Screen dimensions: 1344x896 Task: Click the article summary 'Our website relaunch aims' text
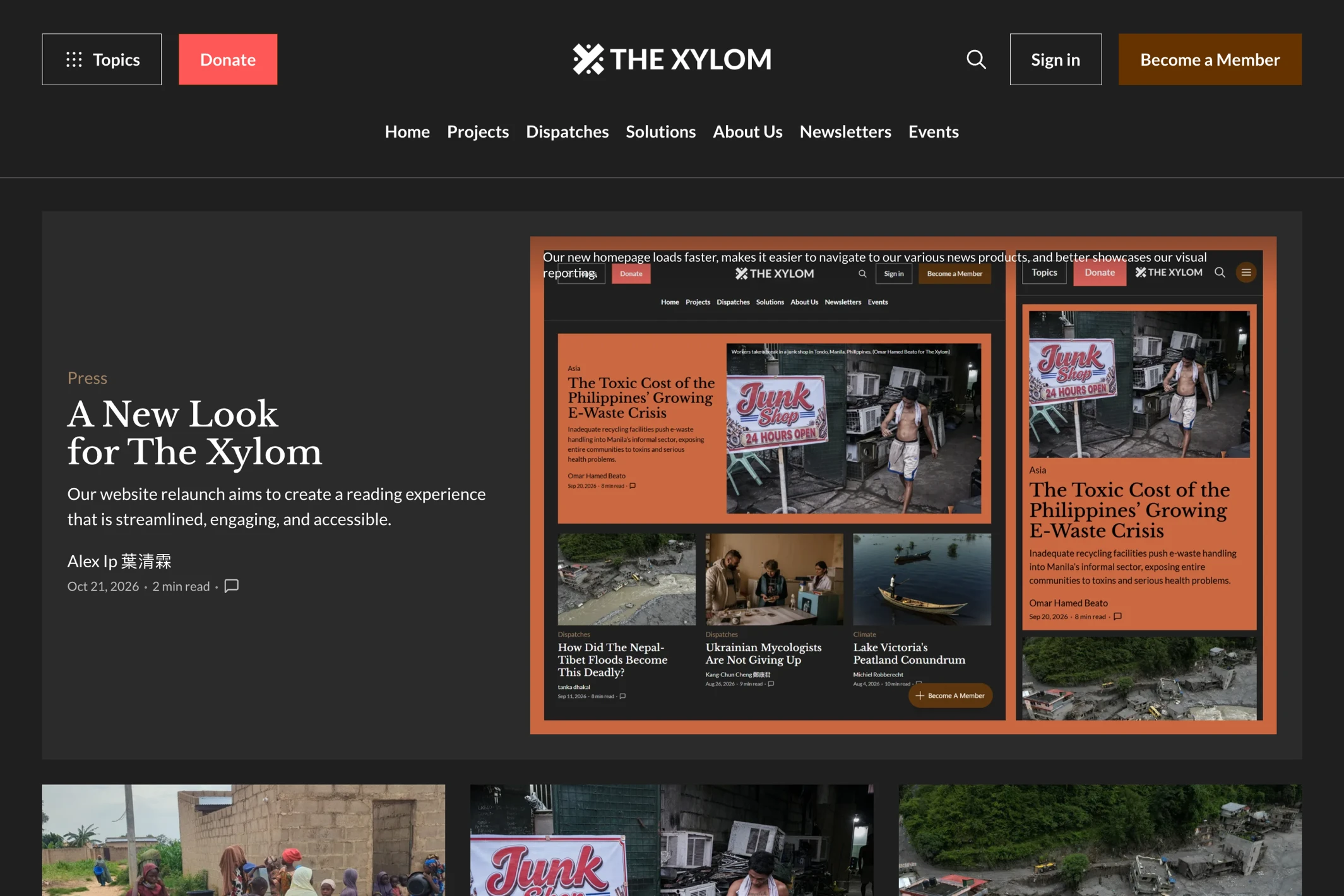(x=277, y=506)
